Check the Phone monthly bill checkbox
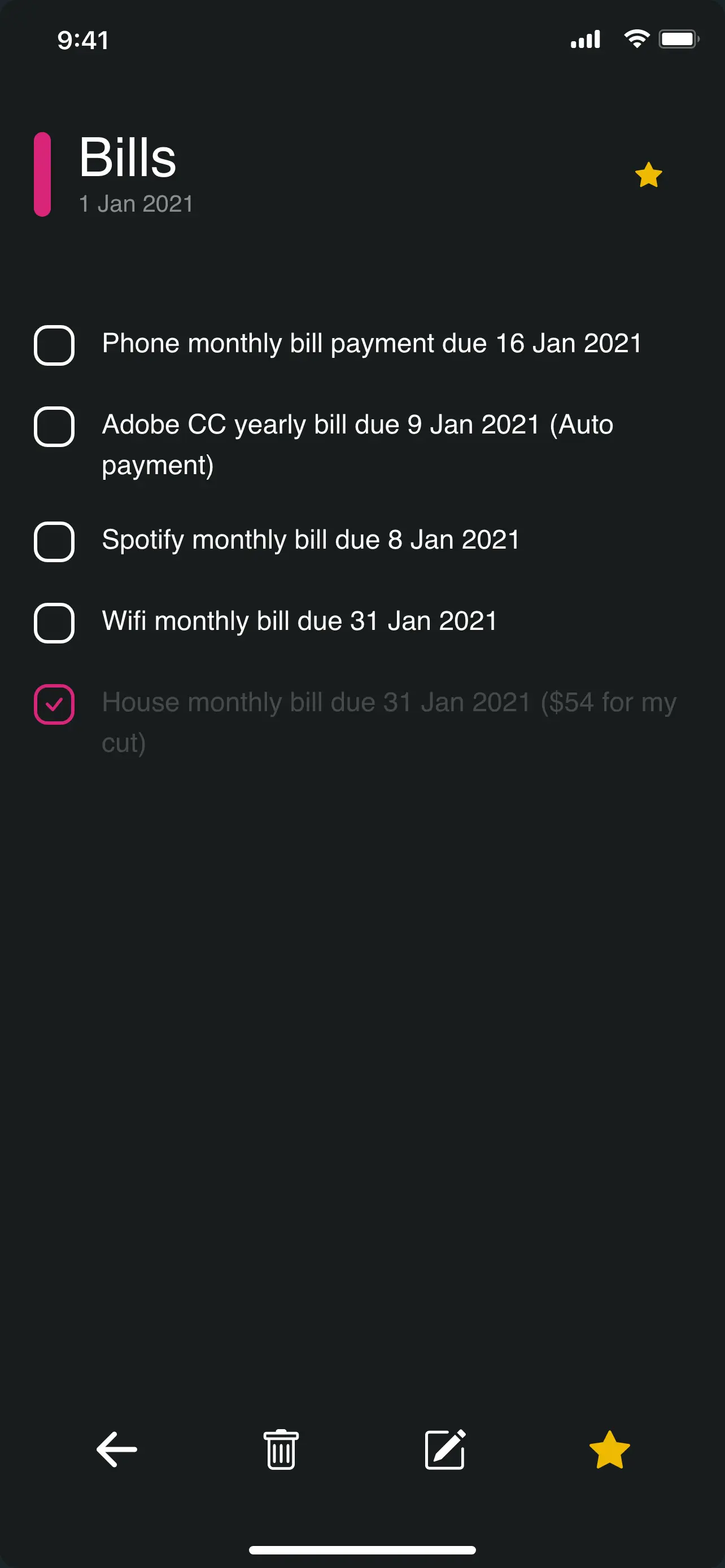Viewport: 725px width, 1568px height. 54,345
